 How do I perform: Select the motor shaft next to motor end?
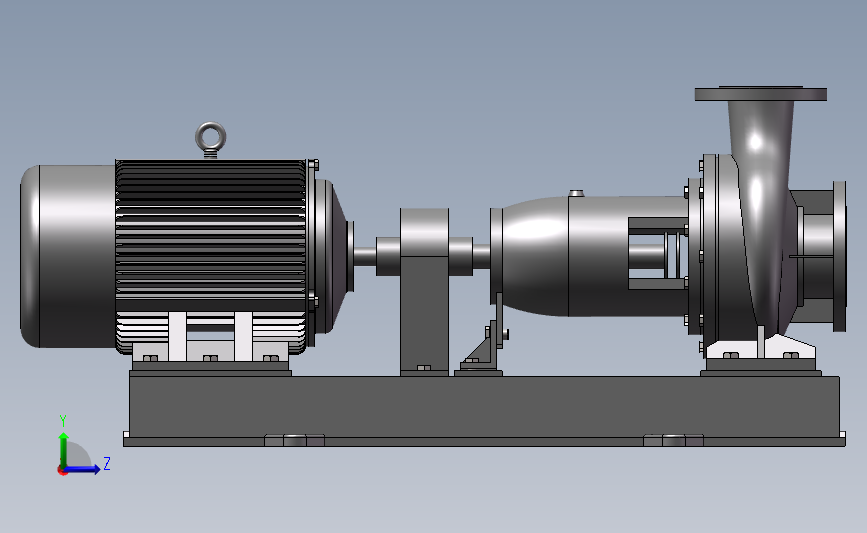coord(365,256)
